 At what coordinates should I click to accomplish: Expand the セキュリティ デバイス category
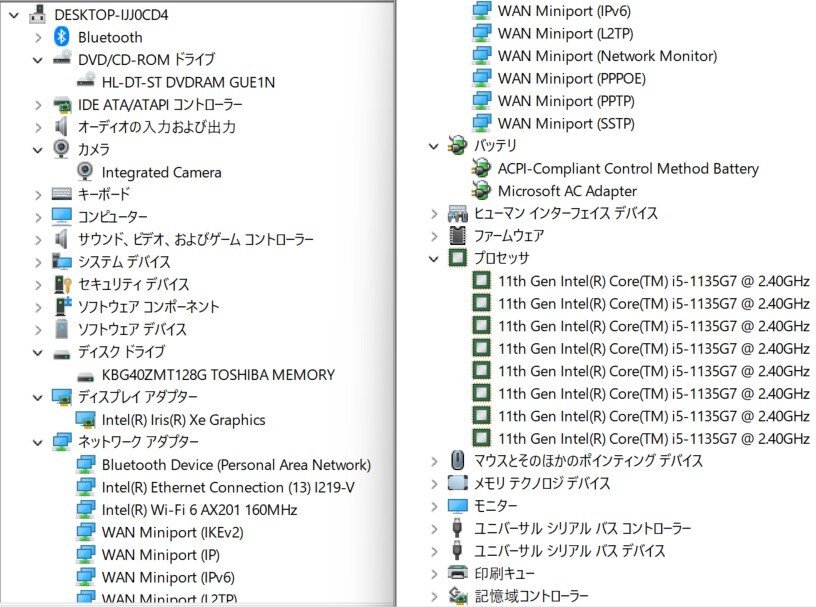click(x=38, y=285)
